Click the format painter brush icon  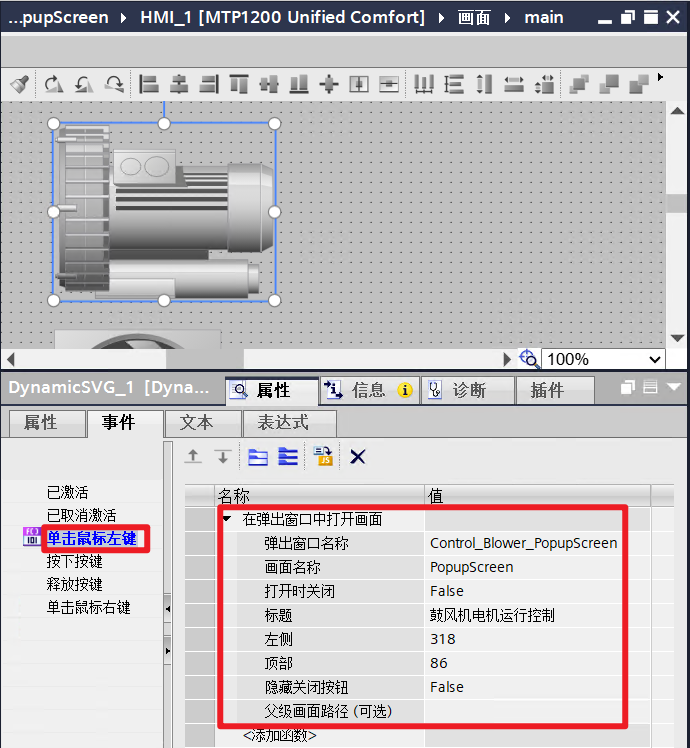(x=19, y=84)
